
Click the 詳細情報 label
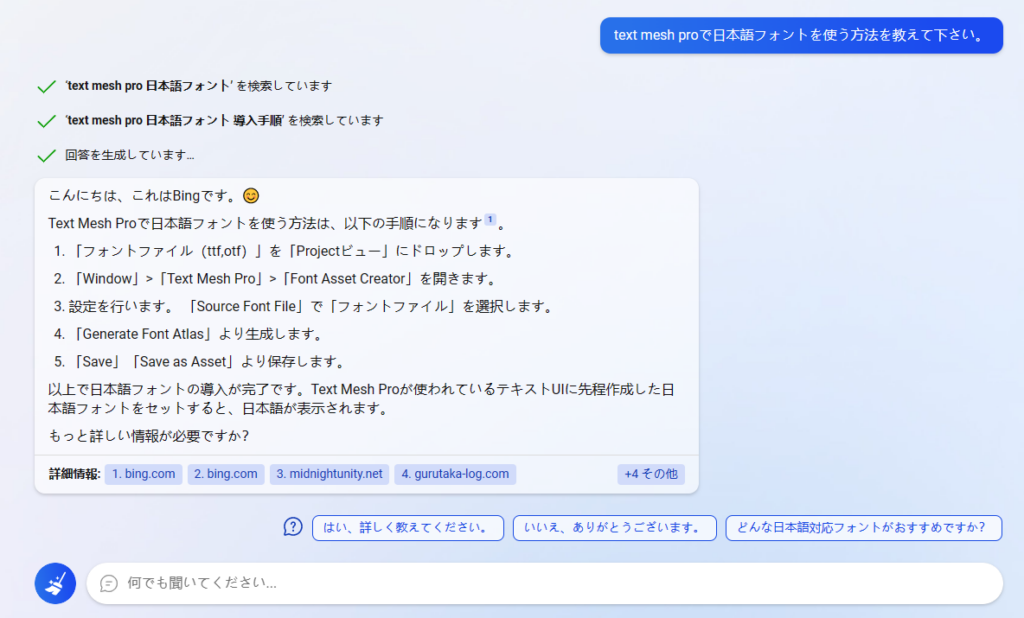74,474
